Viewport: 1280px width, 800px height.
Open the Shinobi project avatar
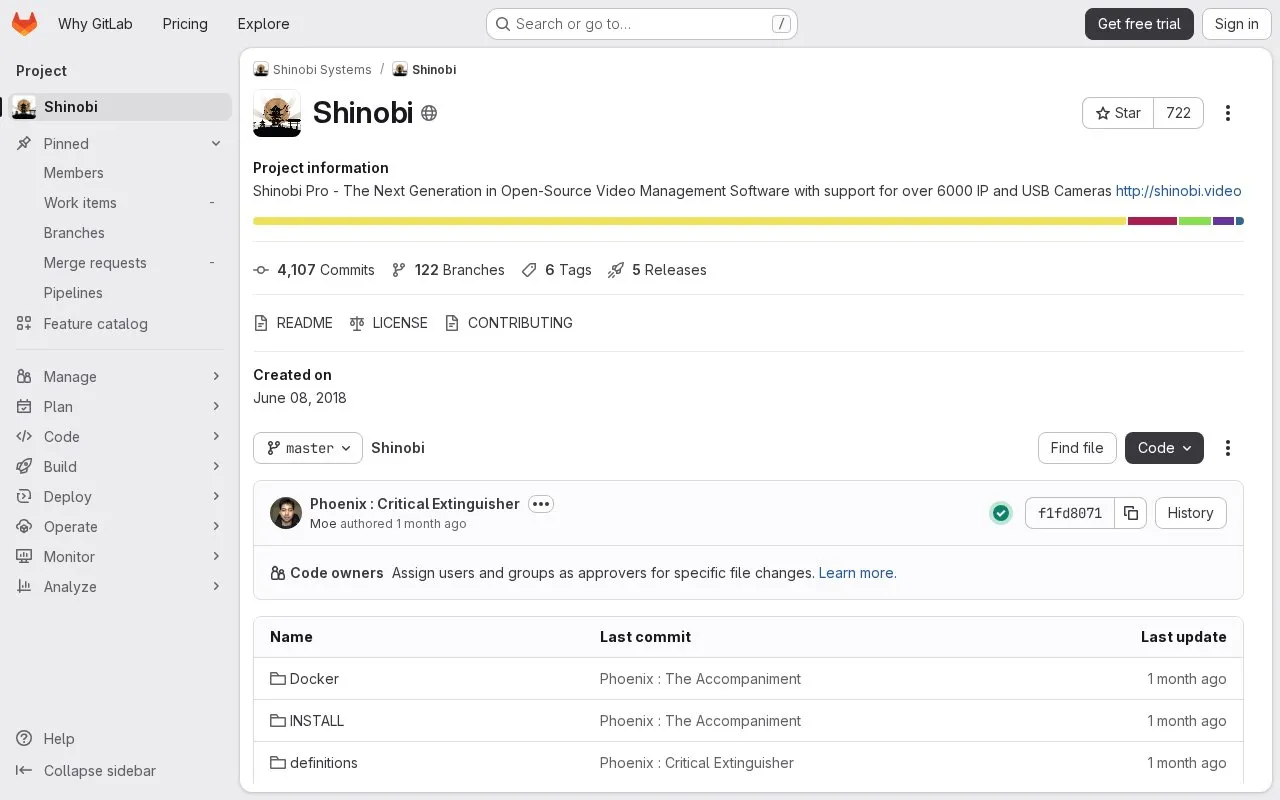[277, 113]
